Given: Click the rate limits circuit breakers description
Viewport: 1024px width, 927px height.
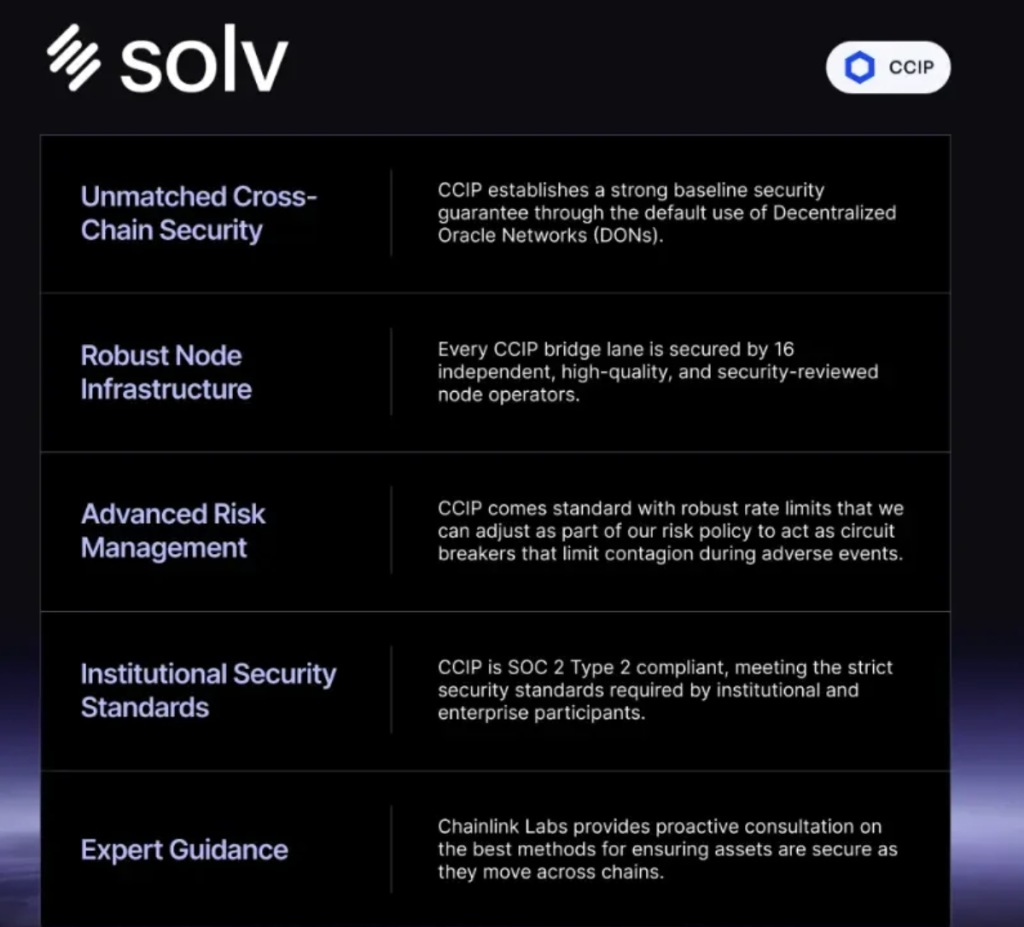Looking at the screenshot, I should point(671,531).
